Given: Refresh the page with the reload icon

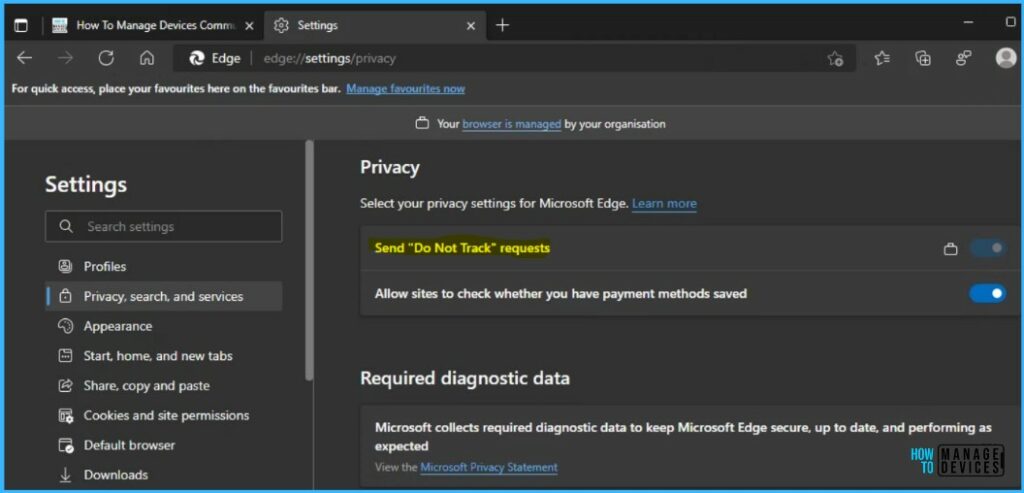Looking at the screenshot, I should coord(106,58).
